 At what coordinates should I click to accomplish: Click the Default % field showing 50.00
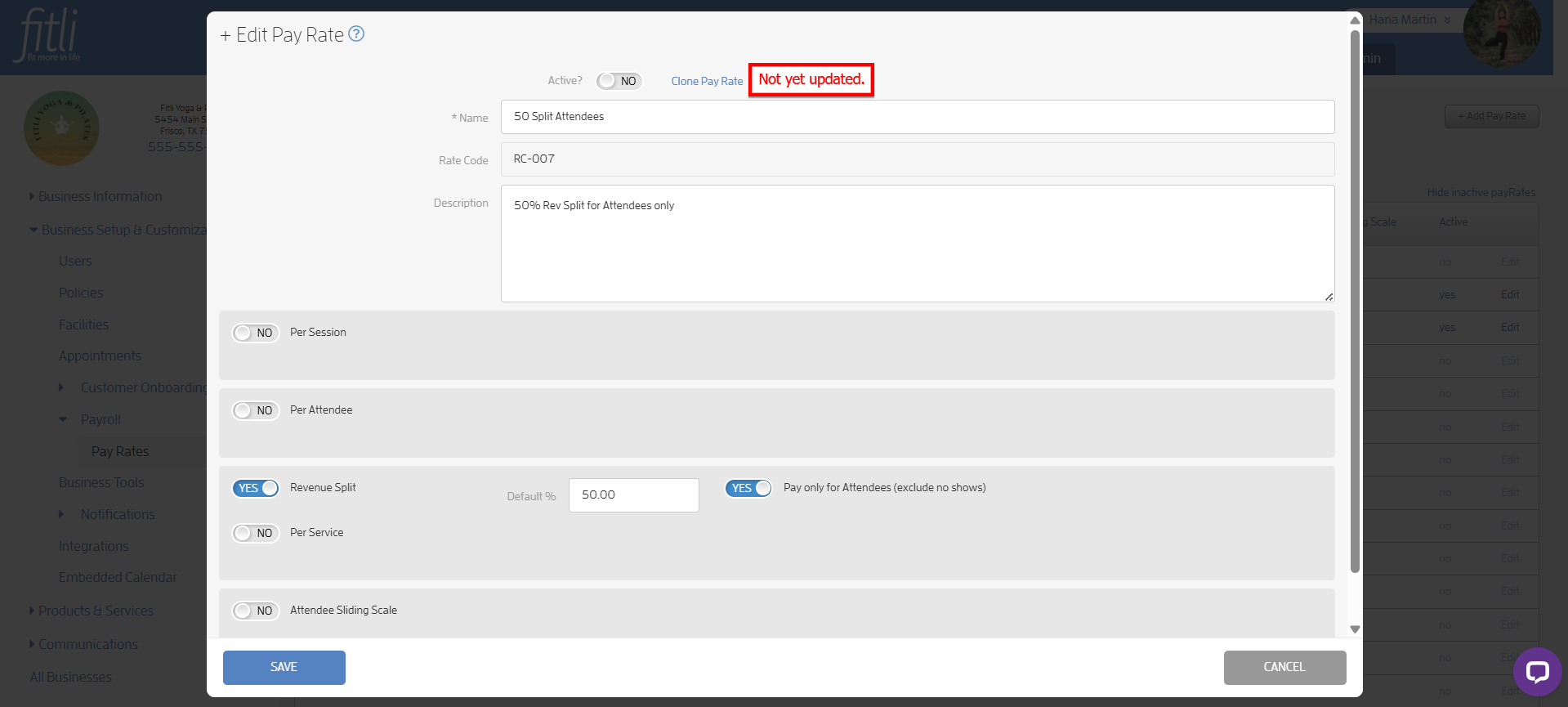tap(634, 495)
